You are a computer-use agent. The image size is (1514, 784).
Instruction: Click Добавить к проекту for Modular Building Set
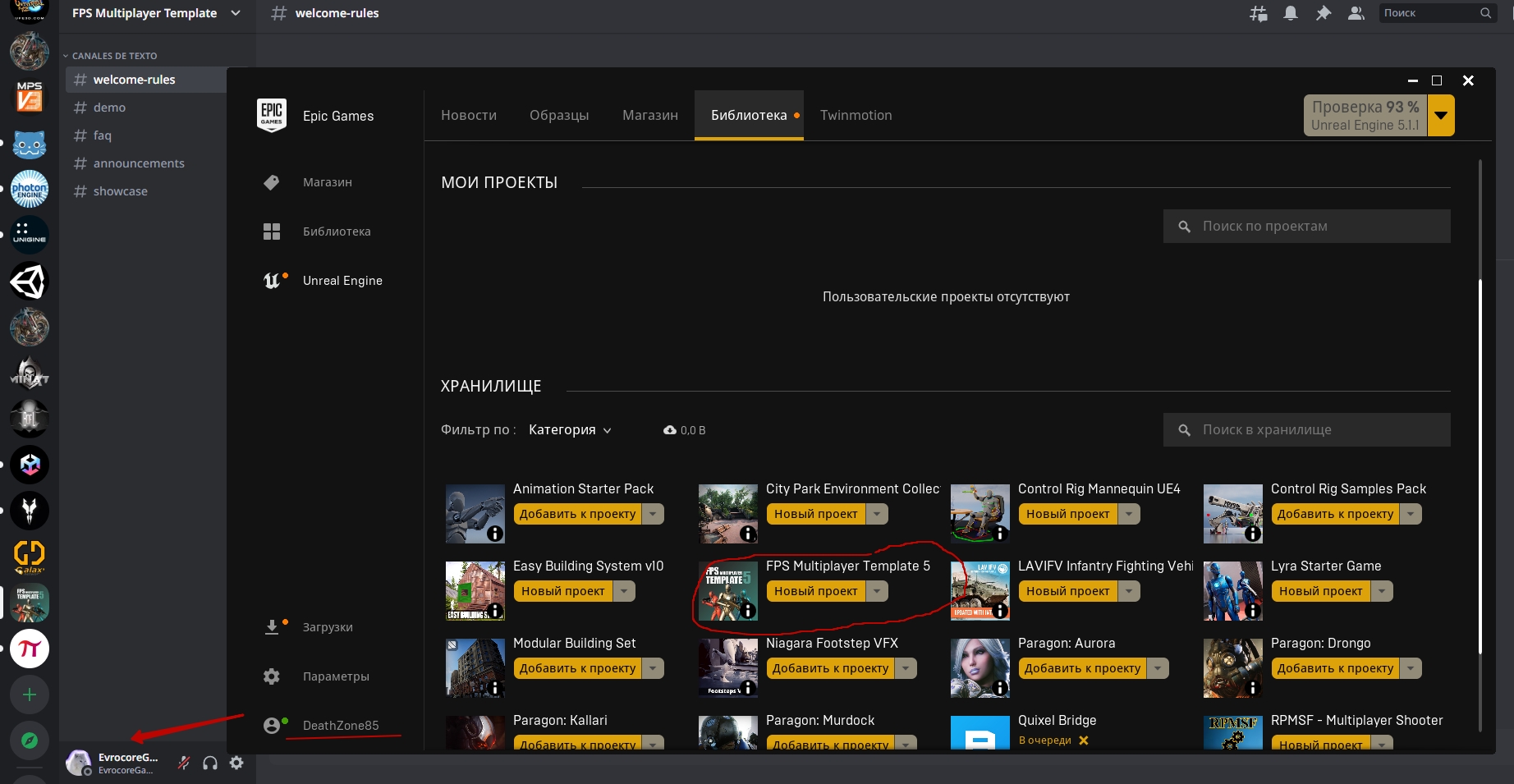click(x=577, y=668)
